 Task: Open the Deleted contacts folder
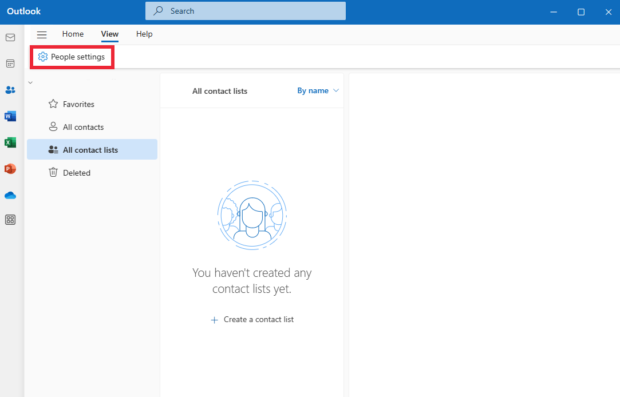click(92, 173)
